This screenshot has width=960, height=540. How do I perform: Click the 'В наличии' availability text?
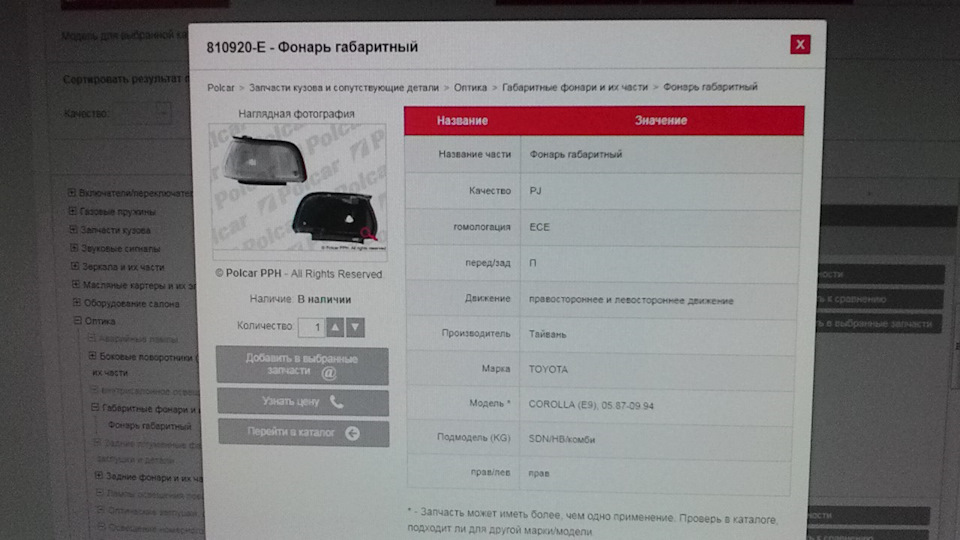[x=324, y=299]
